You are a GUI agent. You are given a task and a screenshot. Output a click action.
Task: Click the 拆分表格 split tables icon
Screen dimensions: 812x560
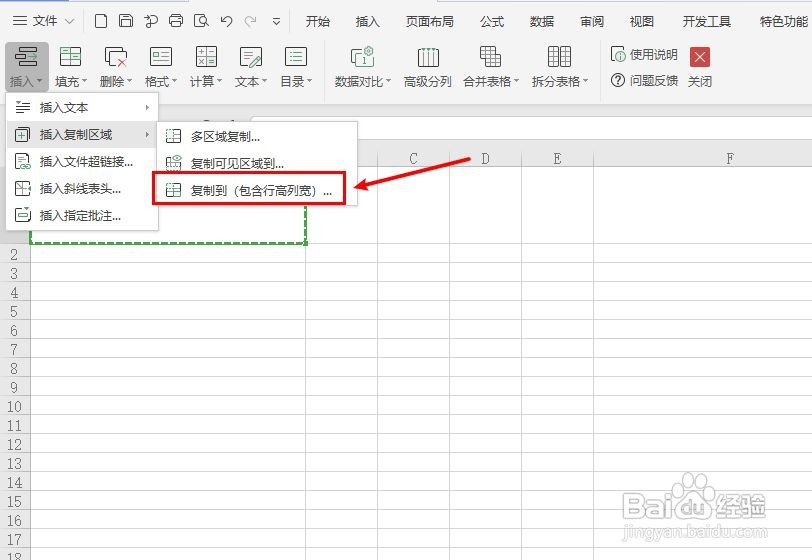559,56
